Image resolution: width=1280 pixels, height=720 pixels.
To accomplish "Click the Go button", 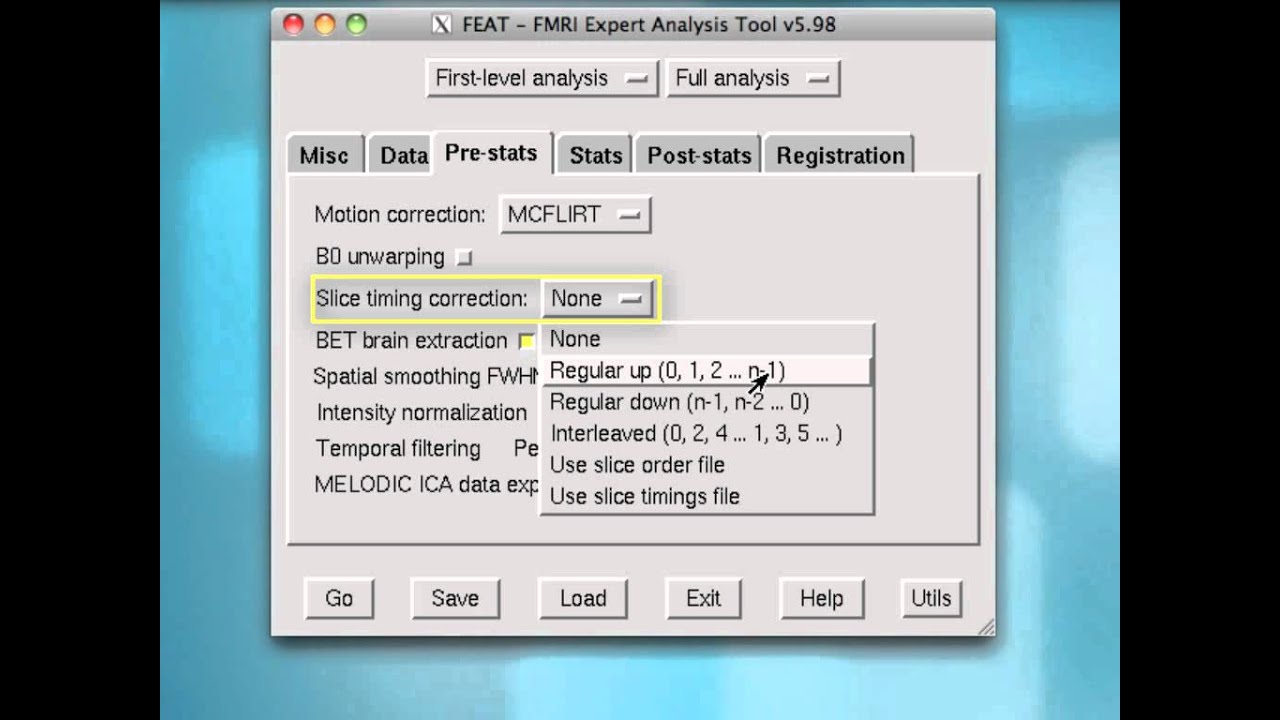I will (339, 598).
